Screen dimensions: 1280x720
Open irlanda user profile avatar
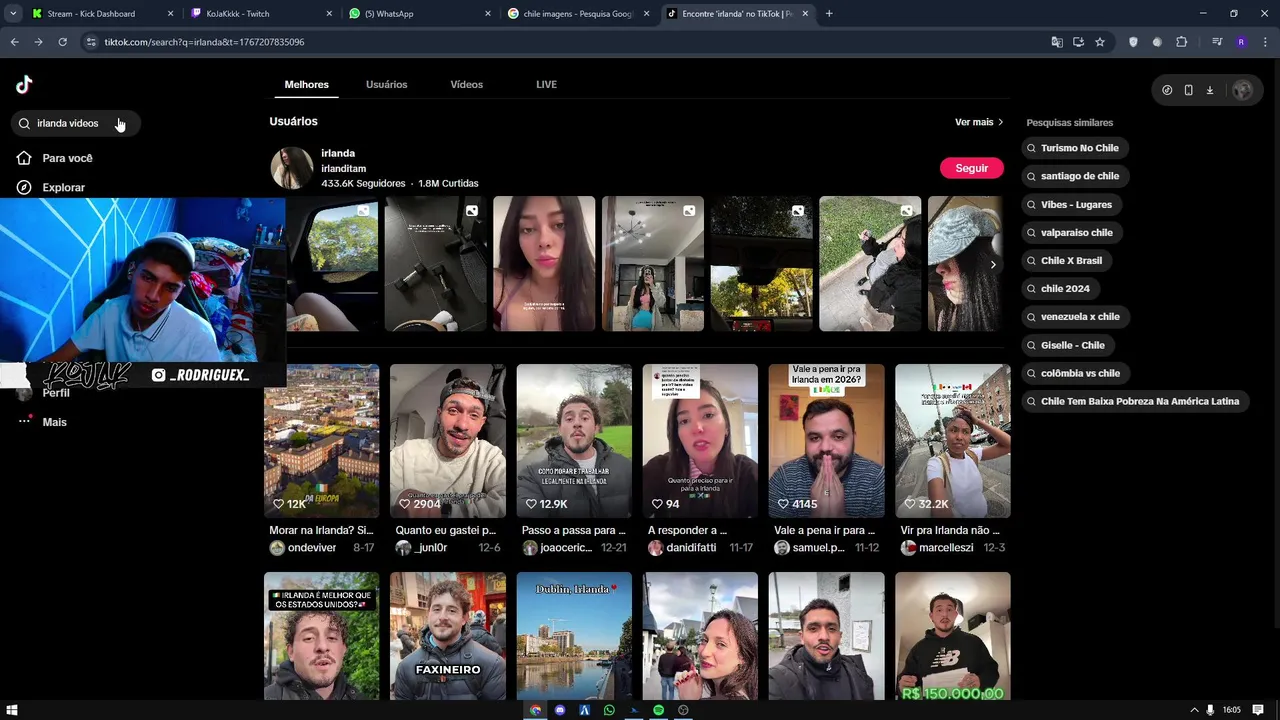click(292, 168)
